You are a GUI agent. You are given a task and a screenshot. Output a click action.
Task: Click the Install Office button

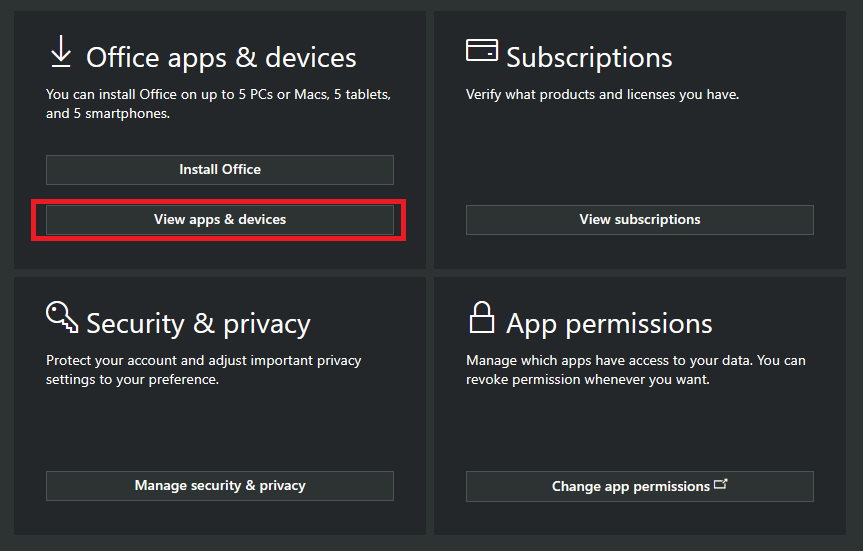[x=220, y=170]
